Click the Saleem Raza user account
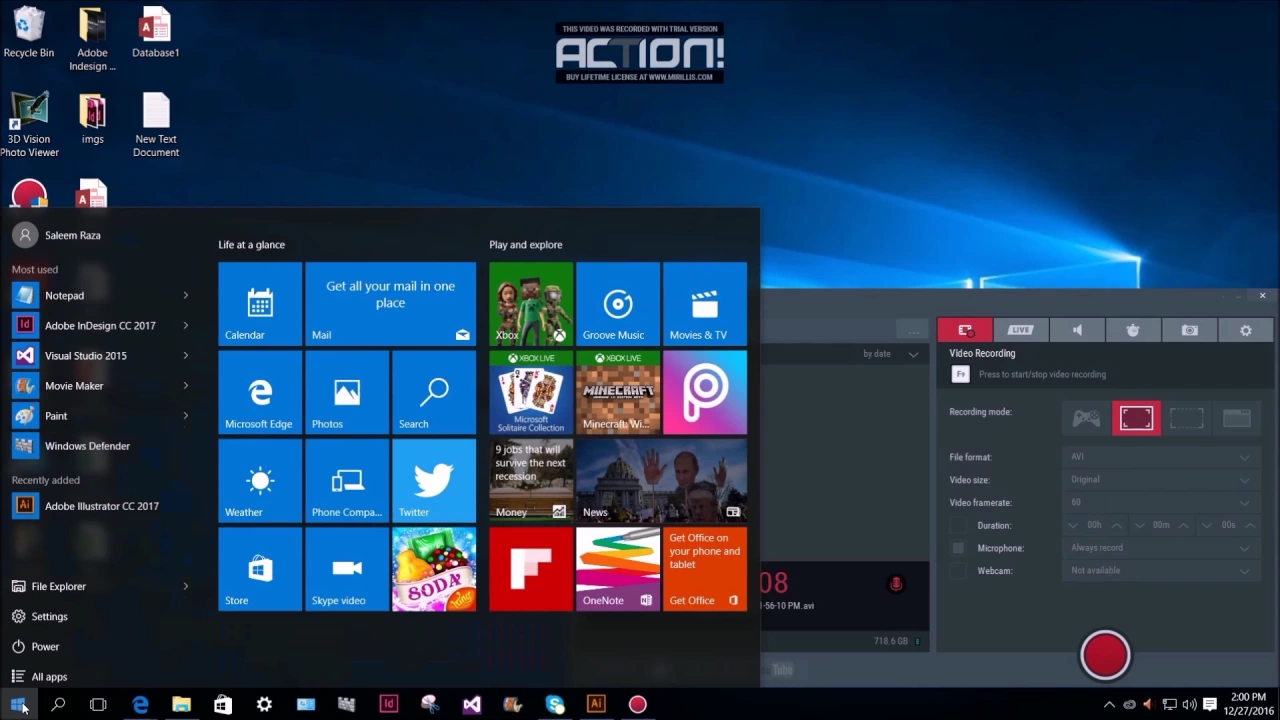The height and width of the screenshot is (720, 1280). coord(57,235)
